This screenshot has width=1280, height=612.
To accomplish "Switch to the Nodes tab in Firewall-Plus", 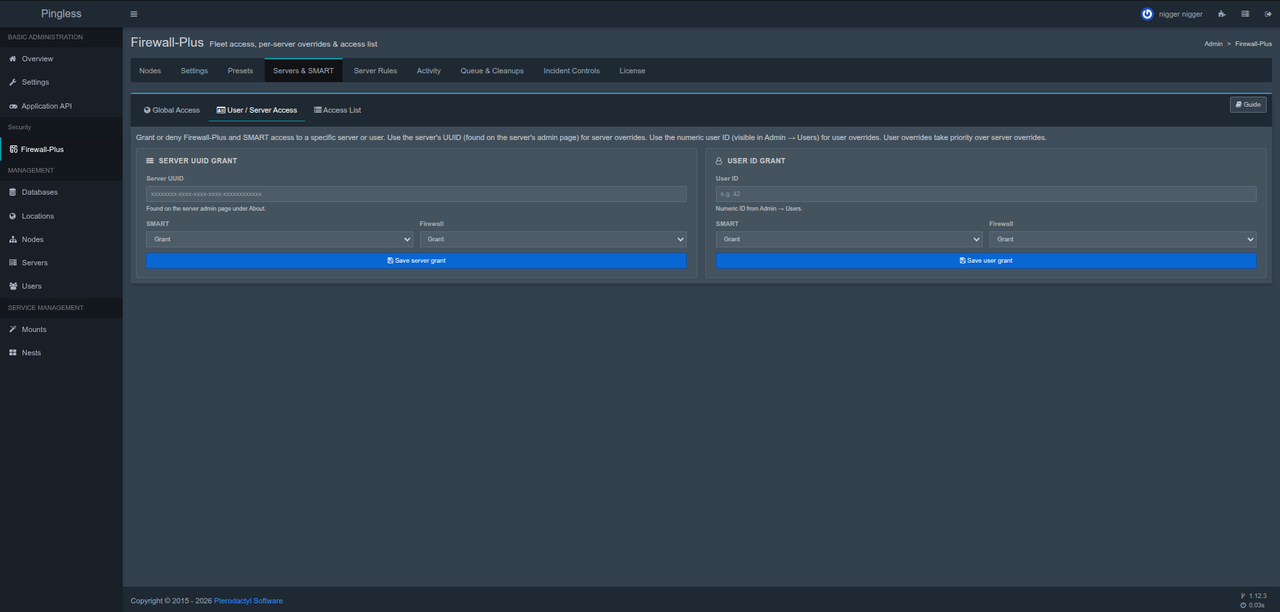I will pos(150,71).
